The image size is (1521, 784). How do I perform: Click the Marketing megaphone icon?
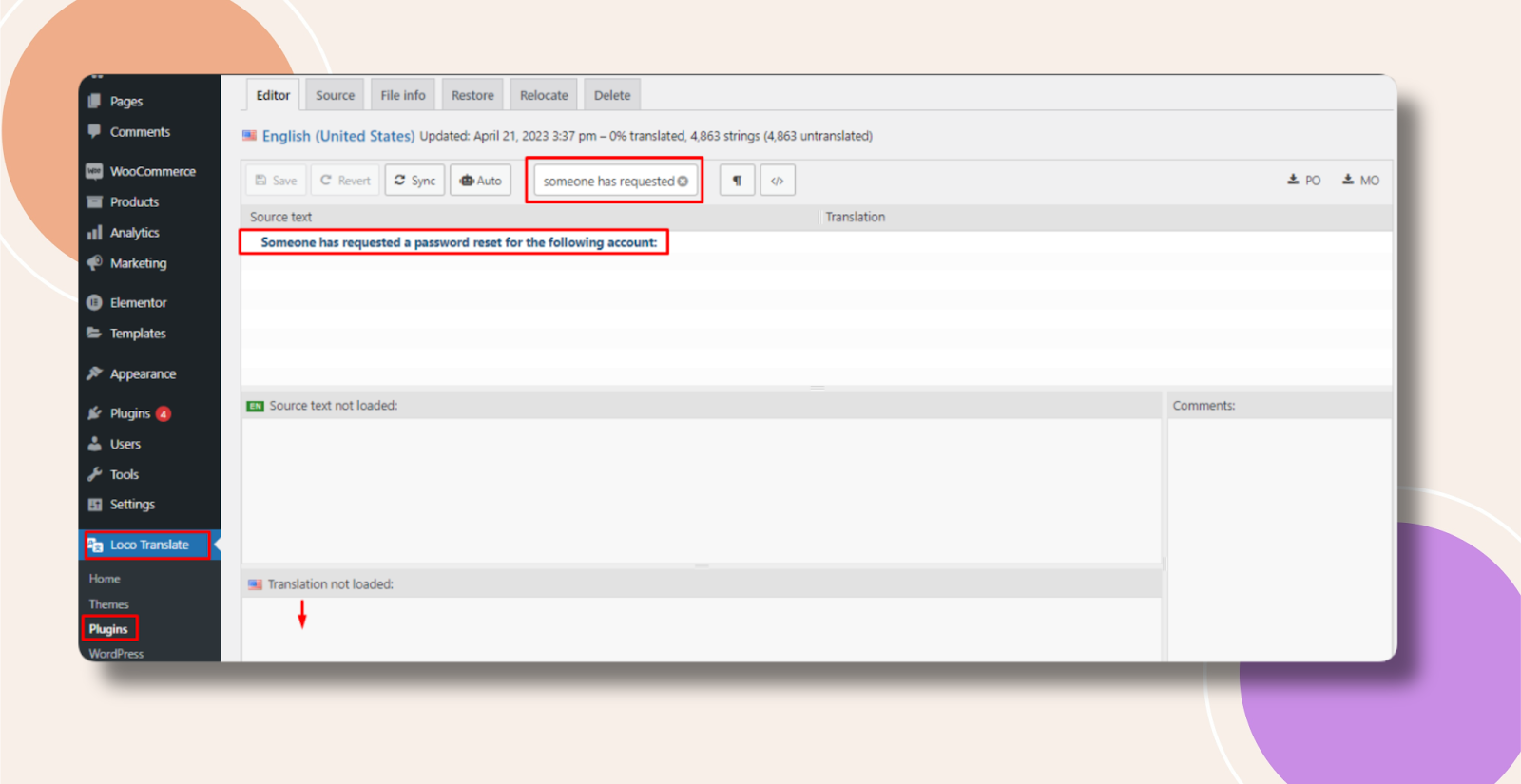point(94,263)
